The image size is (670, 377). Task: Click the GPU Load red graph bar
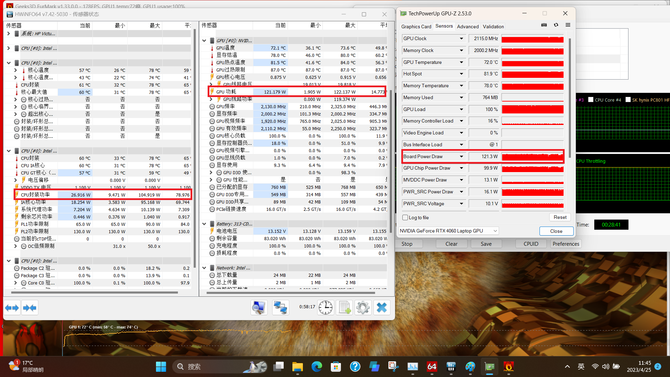click(x=532, y=109)
